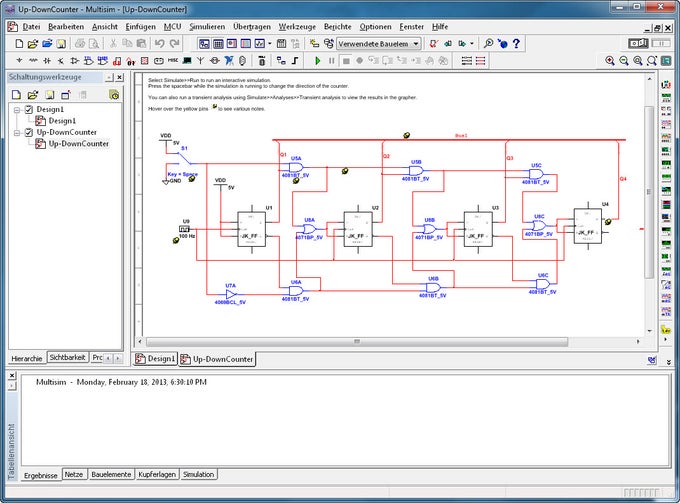Collapse the Design1 tree node
The image size is (680, 503).
[x=17, y=110]
